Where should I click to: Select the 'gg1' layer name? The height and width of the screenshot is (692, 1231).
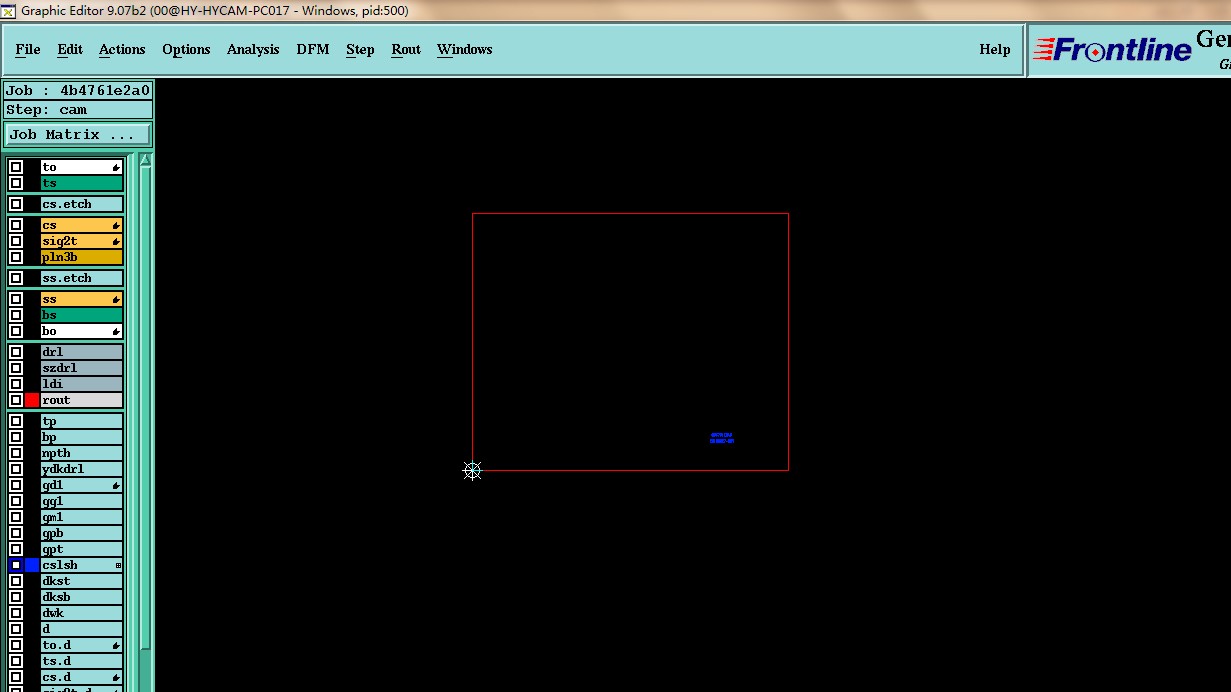pyautogui.click(x=82, y=501)
